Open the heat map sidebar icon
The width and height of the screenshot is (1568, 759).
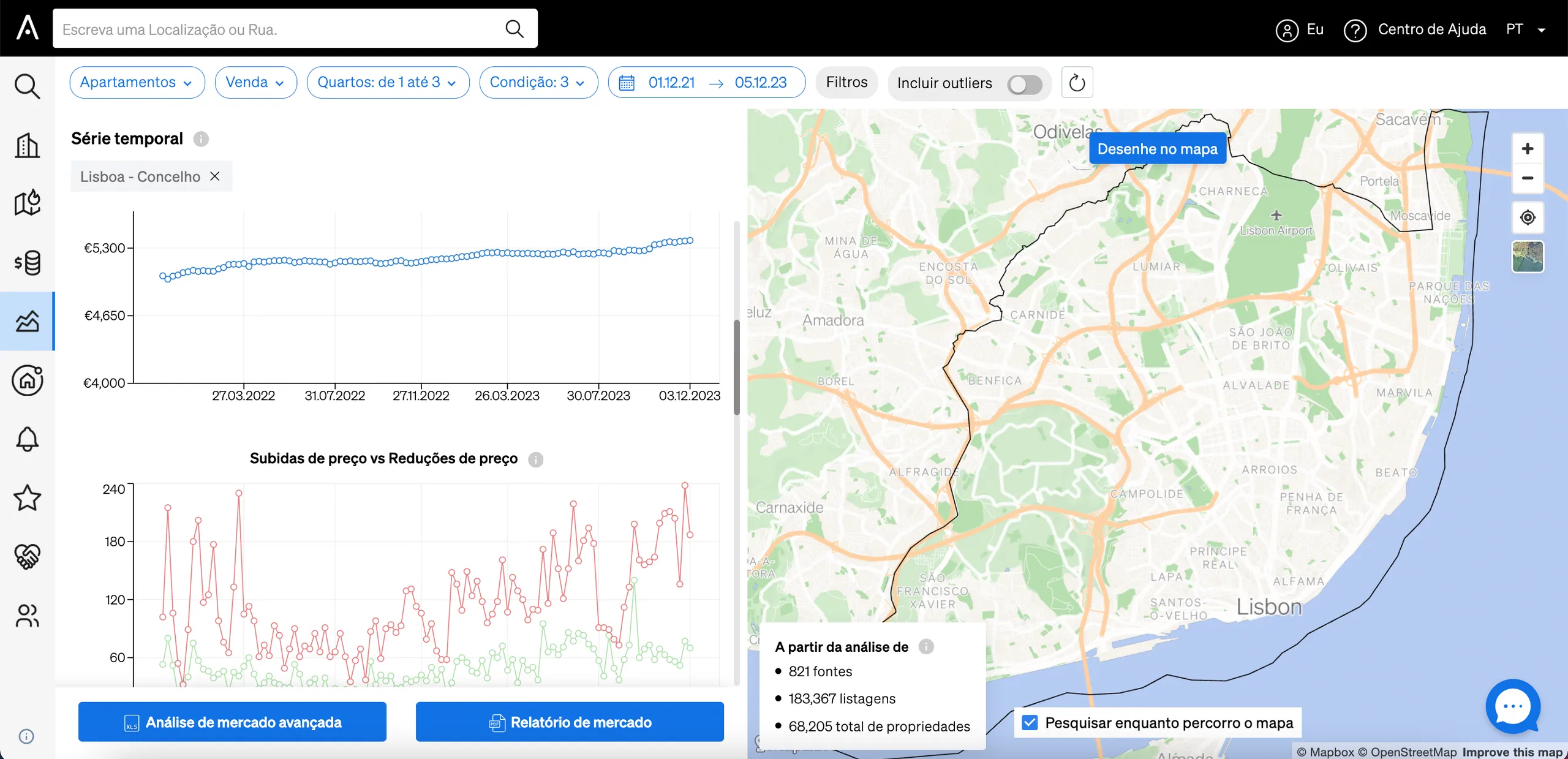(x=27, y=203)
